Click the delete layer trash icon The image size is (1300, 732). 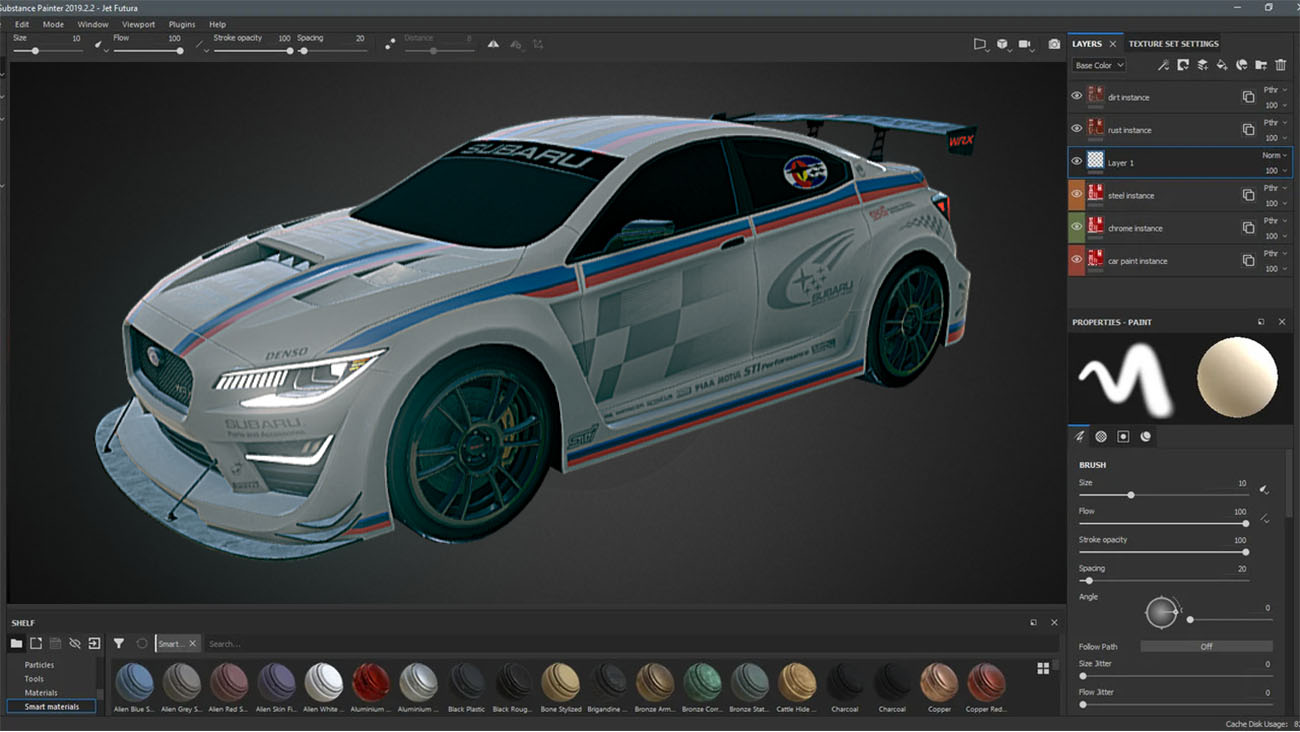pos(1280,65)
